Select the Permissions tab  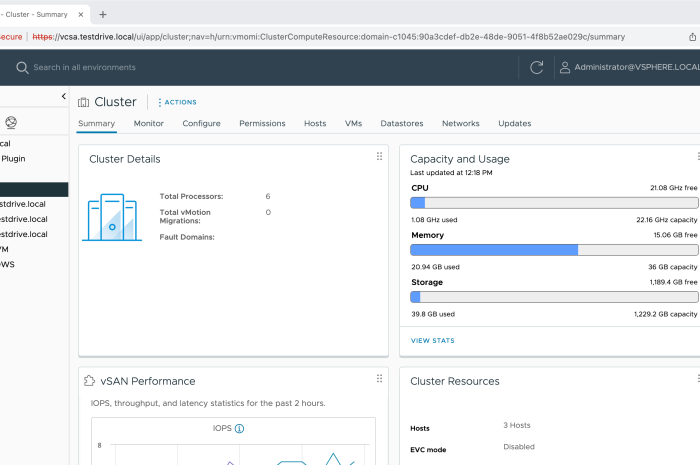coord(262,123)
